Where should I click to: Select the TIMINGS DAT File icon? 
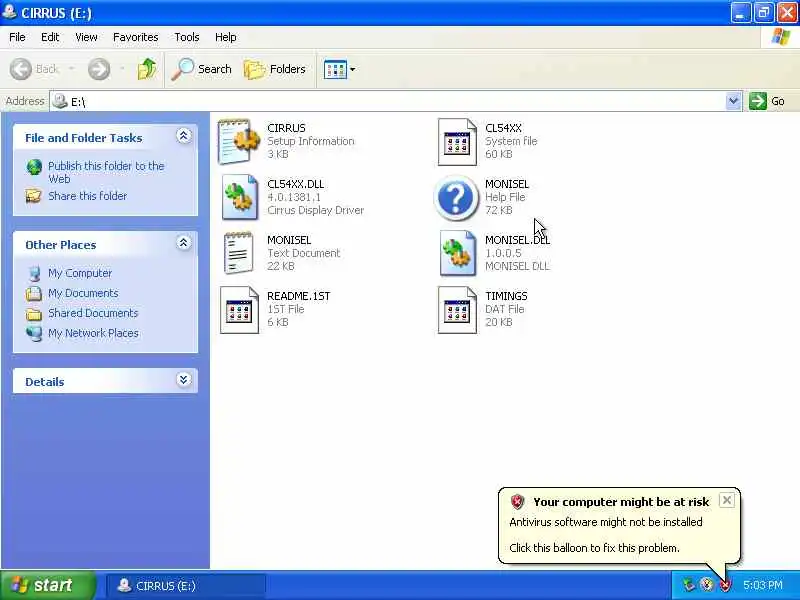pos(457,310)
